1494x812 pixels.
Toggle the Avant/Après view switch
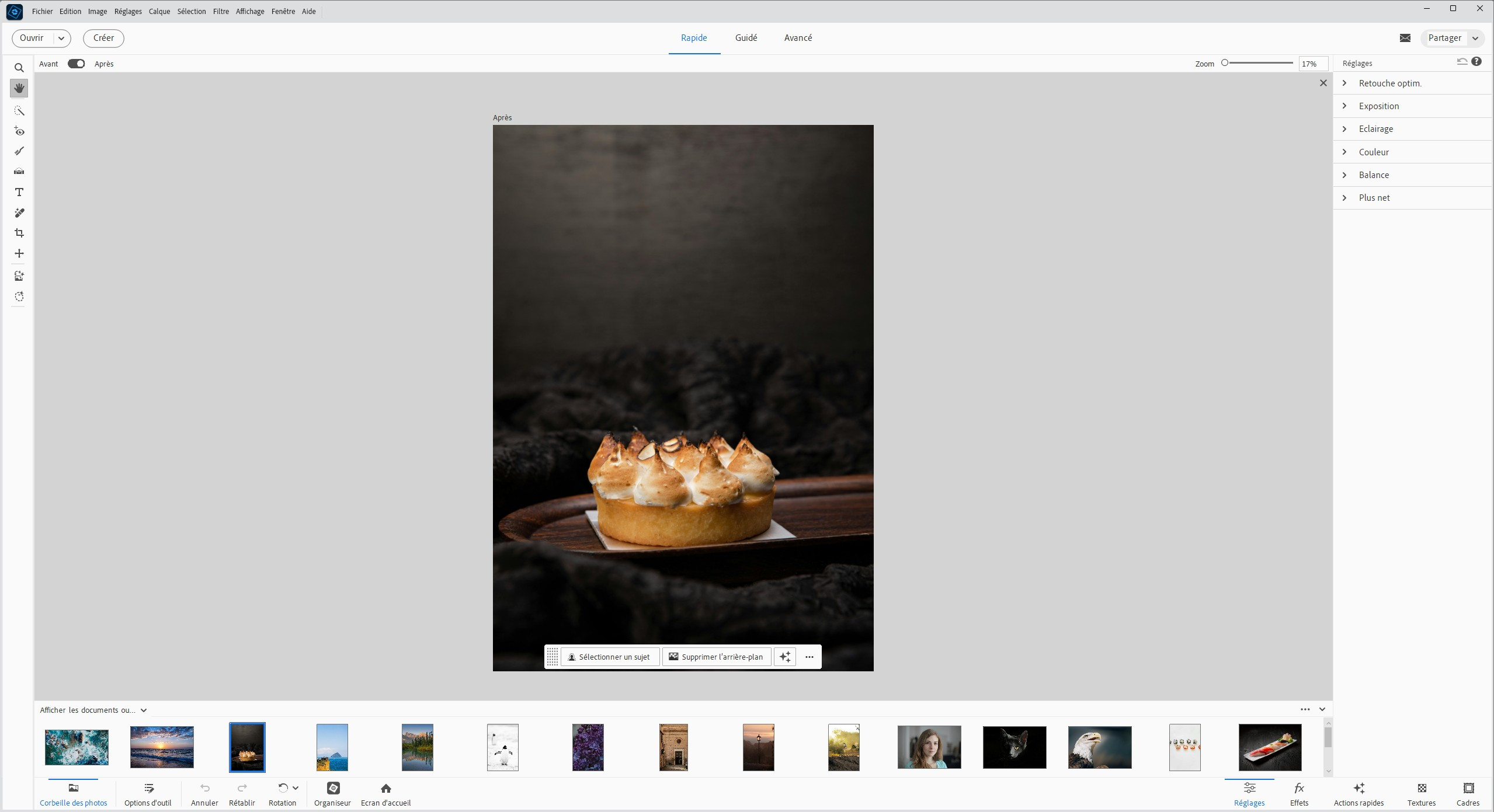(x=76, y=64)
